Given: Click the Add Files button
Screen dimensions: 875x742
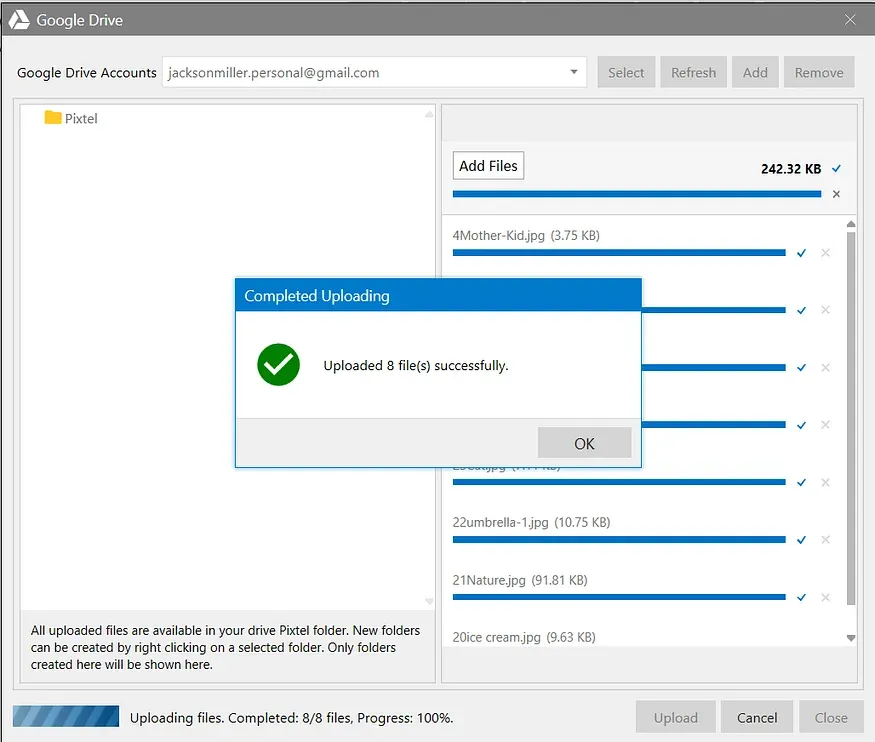Looking at the screenshot, I should point(488,166).
